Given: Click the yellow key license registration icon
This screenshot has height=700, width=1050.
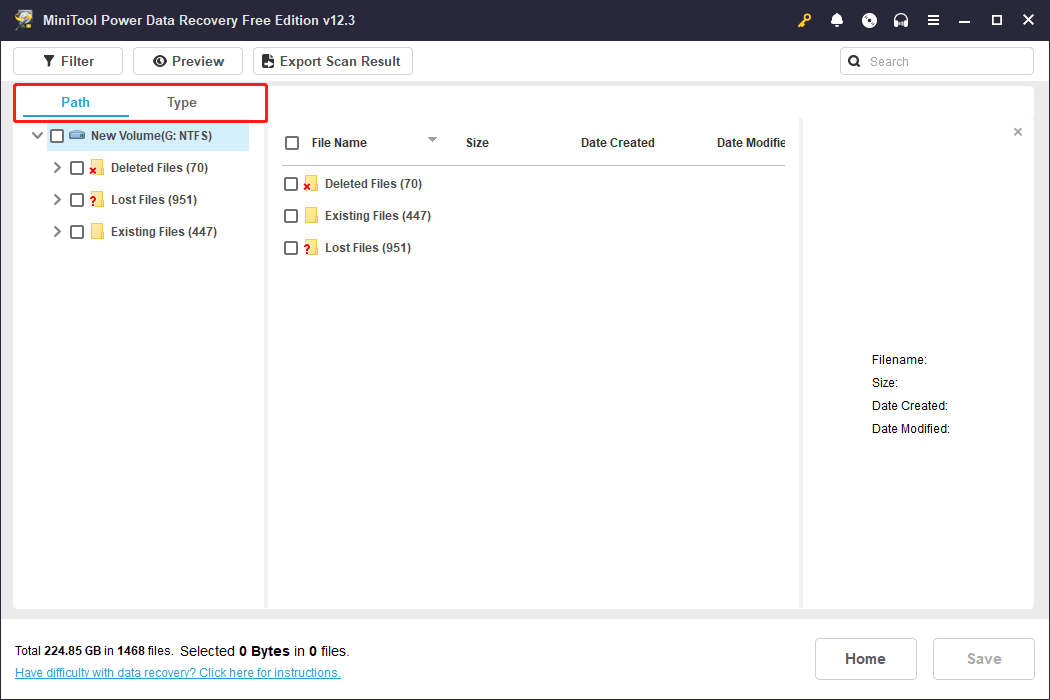Looking at the screenshot, I should click(805, 20).
